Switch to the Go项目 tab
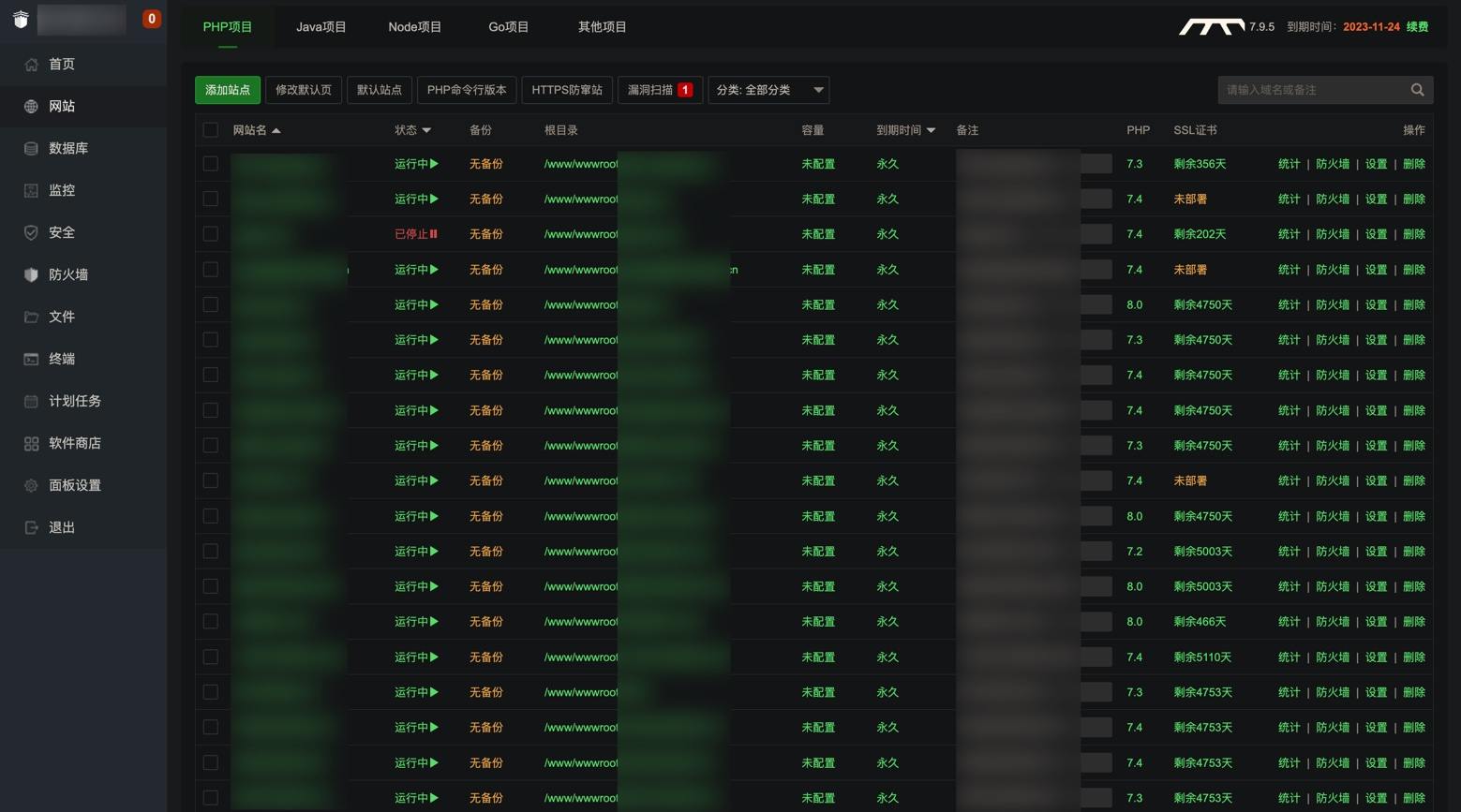 (x=509, y=27)
